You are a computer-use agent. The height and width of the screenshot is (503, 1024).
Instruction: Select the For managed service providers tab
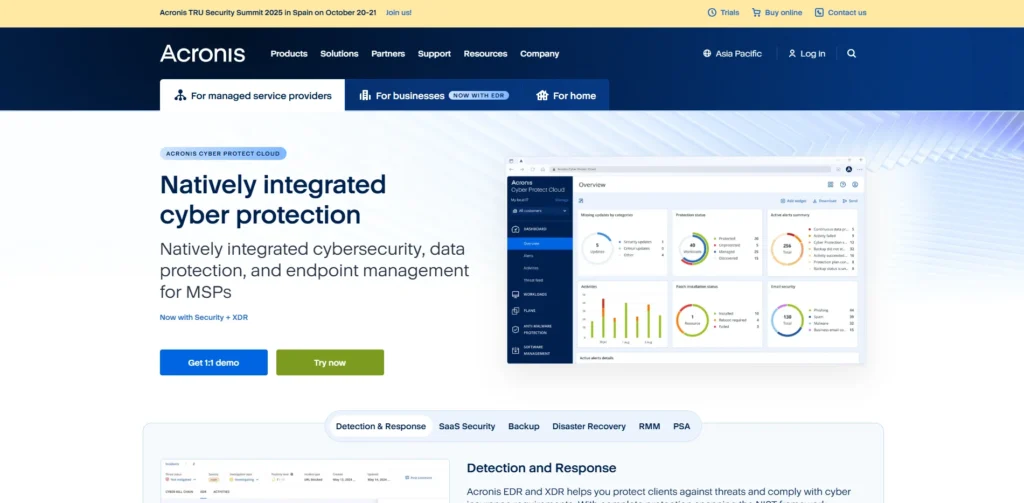click(252, 95)
